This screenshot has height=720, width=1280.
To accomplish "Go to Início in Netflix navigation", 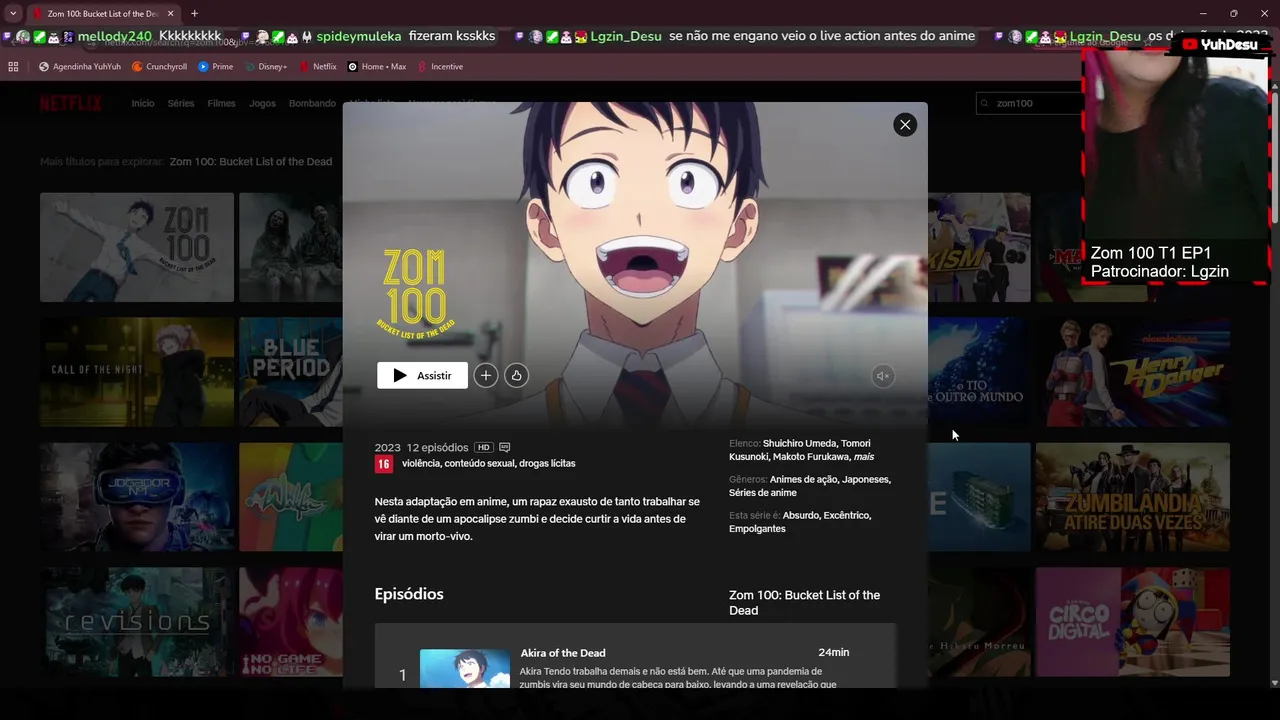I will [143, 103].
